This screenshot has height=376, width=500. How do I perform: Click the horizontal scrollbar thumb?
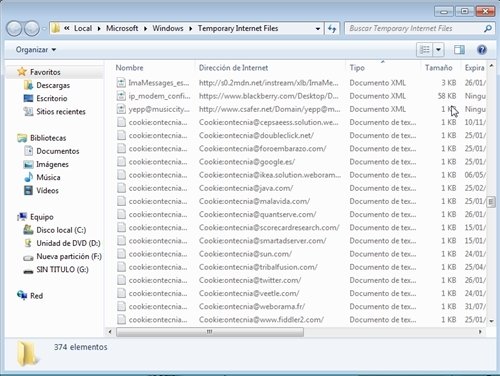point(210,332)
